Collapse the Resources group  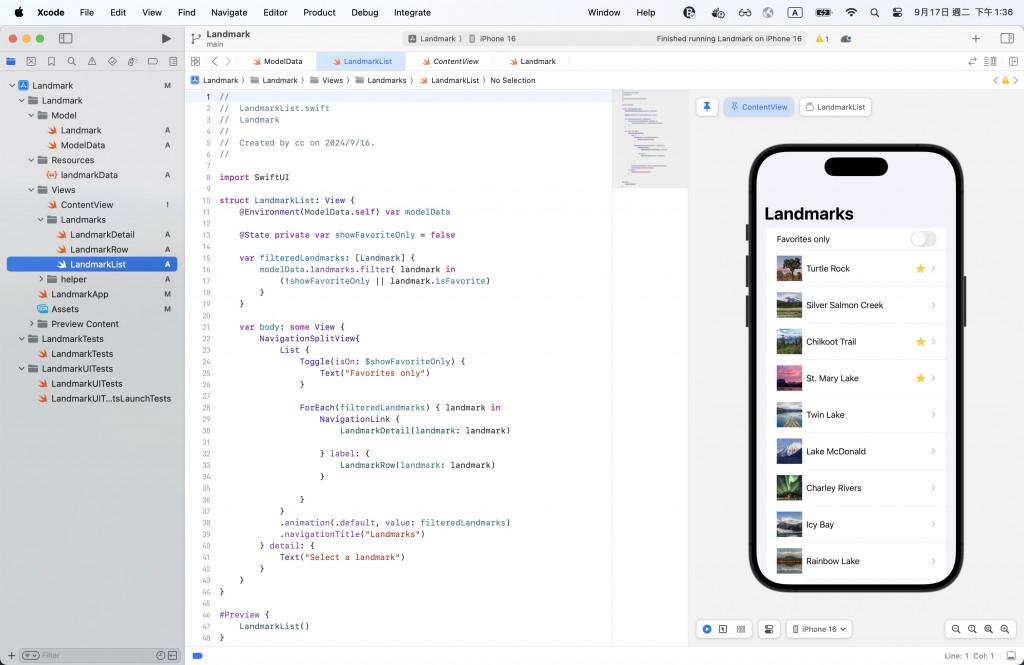(31, 160)
